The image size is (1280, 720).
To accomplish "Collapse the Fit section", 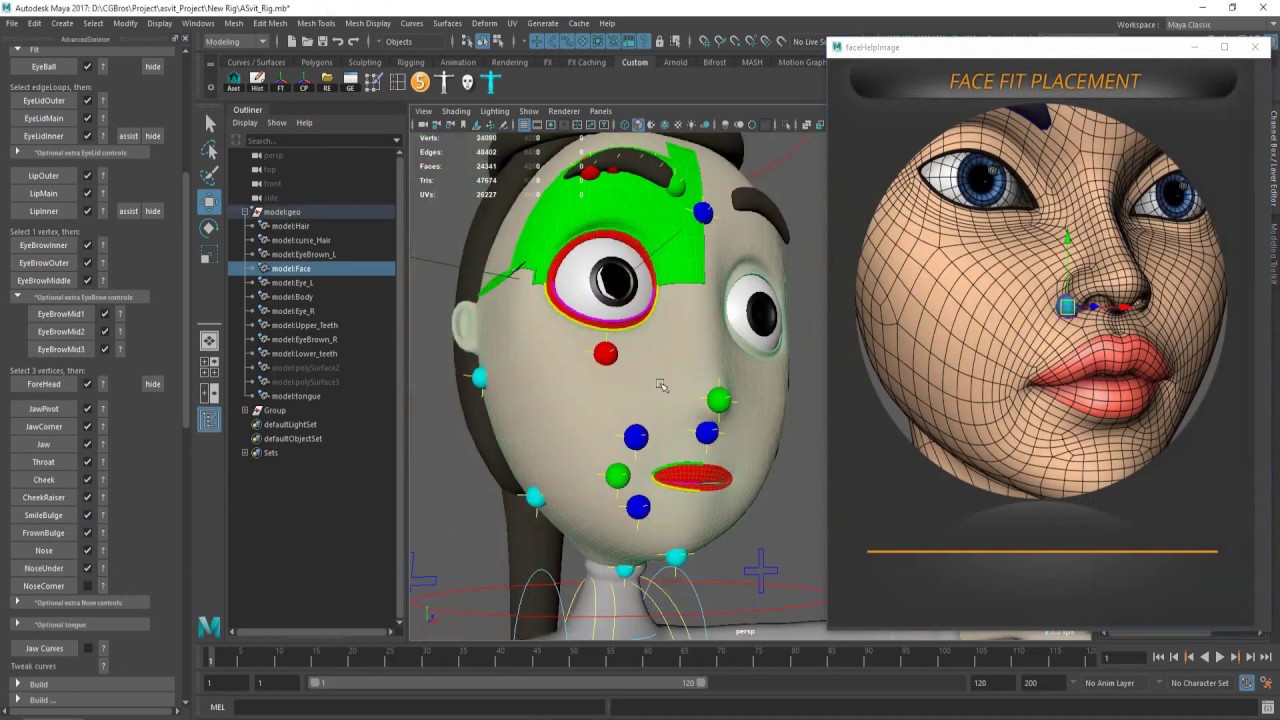I will pyautogui.click(x=17, y=49).
